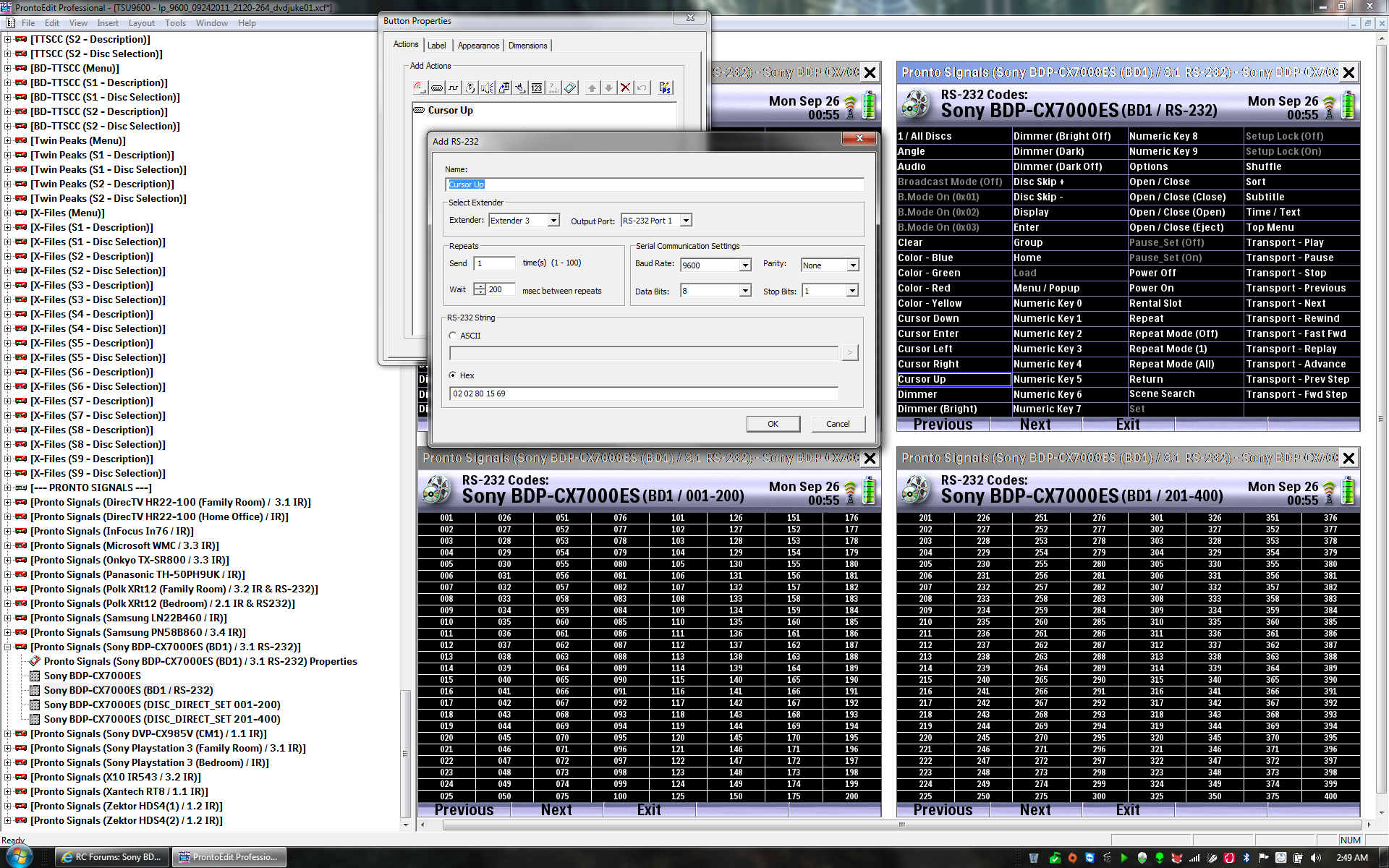Switch to the Dimensions tab
Viewport: 1389px width, 868px height.
(527, 46)
